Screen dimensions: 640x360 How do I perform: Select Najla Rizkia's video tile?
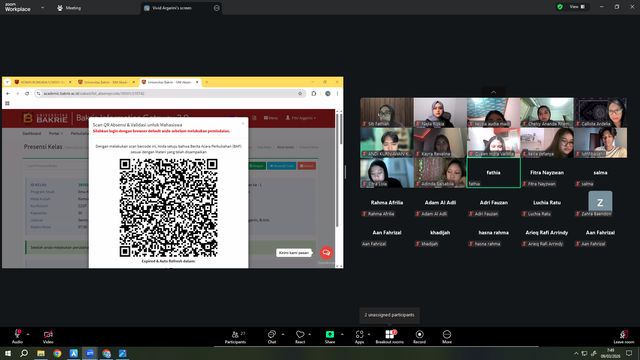[x=440, y=112]
